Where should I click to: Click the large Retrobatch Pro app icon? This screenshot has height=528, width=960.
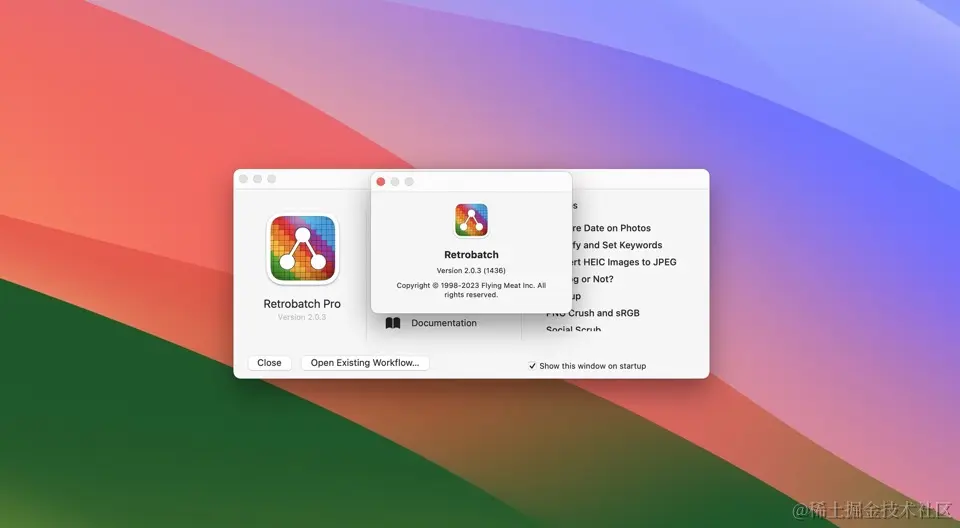[x=302, y=249]
